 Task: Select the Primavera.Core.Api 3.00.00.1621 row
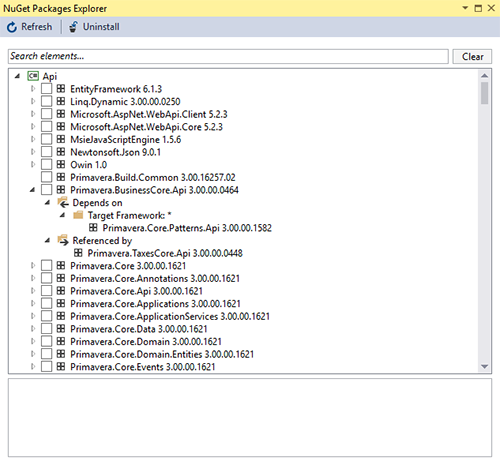pos(136,291)
